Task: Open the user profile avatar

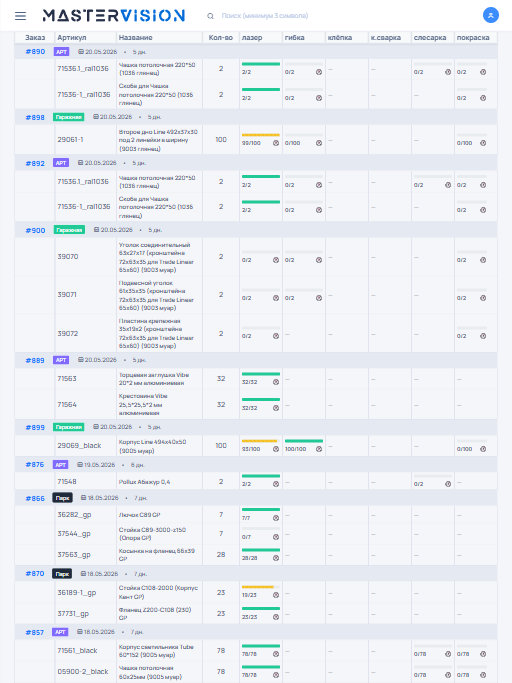Action: pyautogui.click(x=491, y=15)
